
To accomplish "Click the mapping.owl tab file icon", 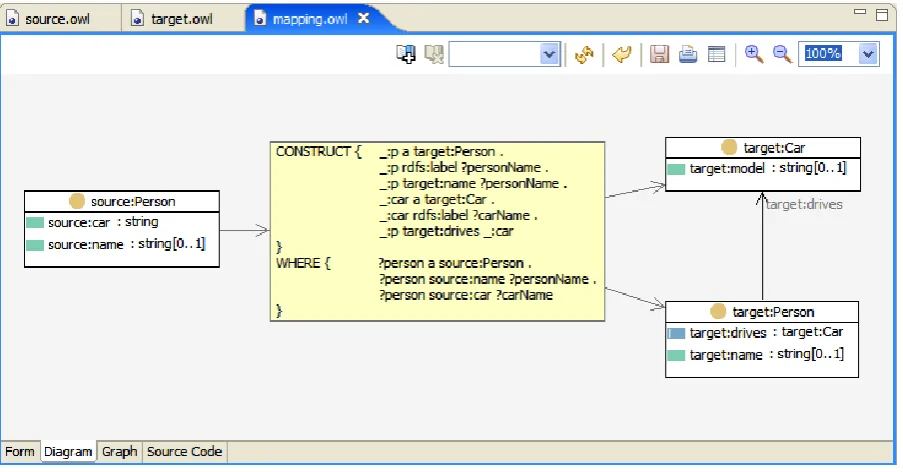I will click(260, 19).
